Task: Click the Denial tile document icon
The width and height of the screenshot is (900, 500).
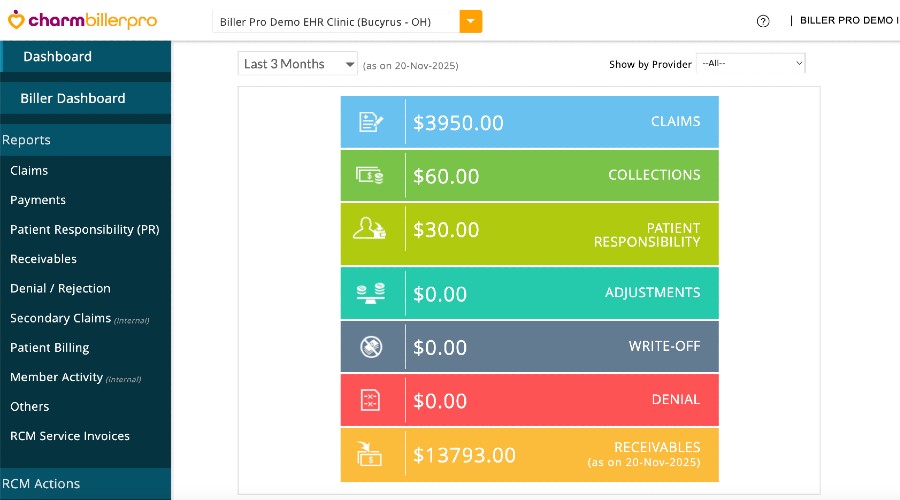Action: [x=371, y=401]
